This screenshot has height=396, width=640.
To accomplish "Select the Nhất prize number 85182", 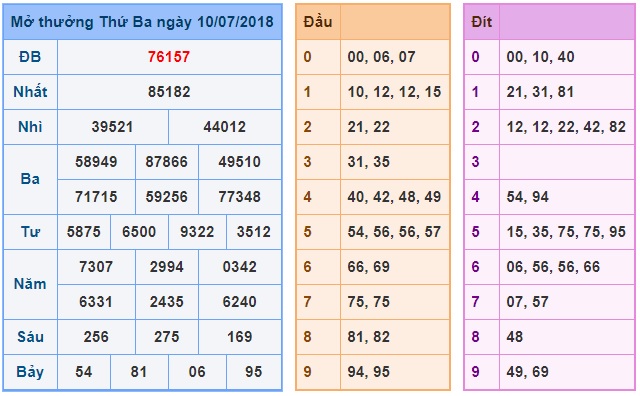I will 169,92.
